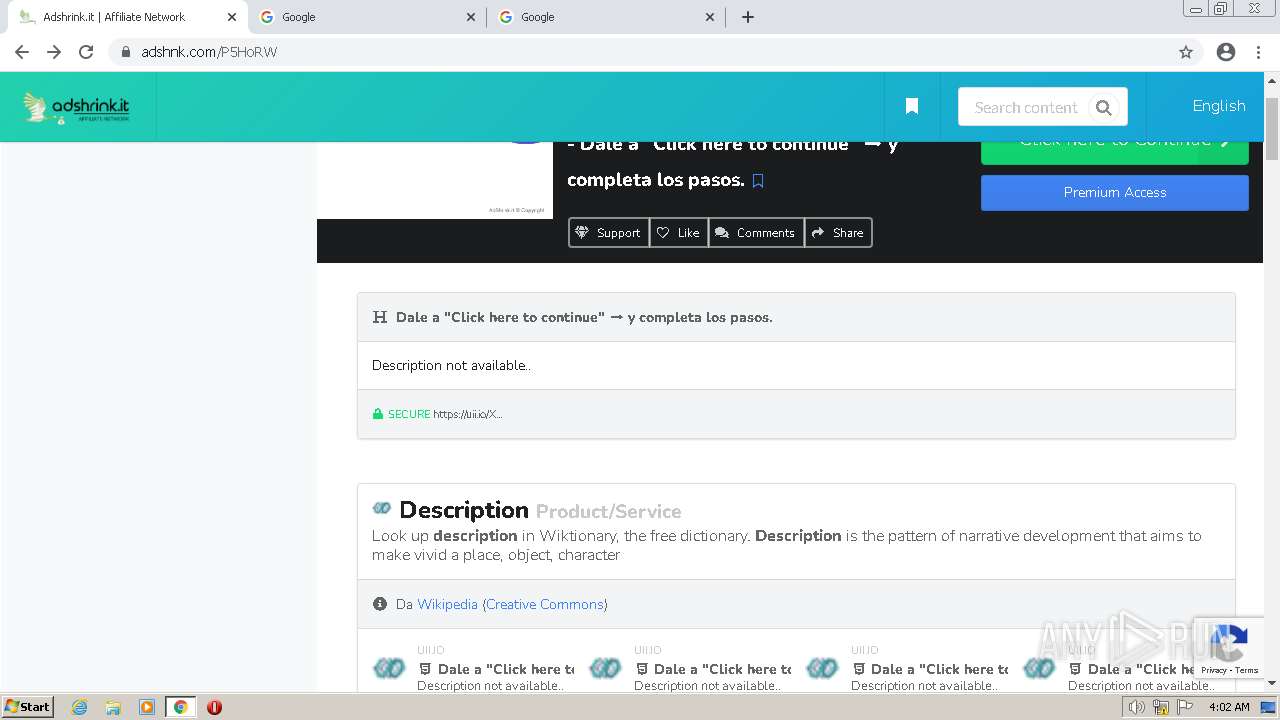Click the "Description not available.." text in panel
Viewport: 1280px width, 720px height.
451,366
